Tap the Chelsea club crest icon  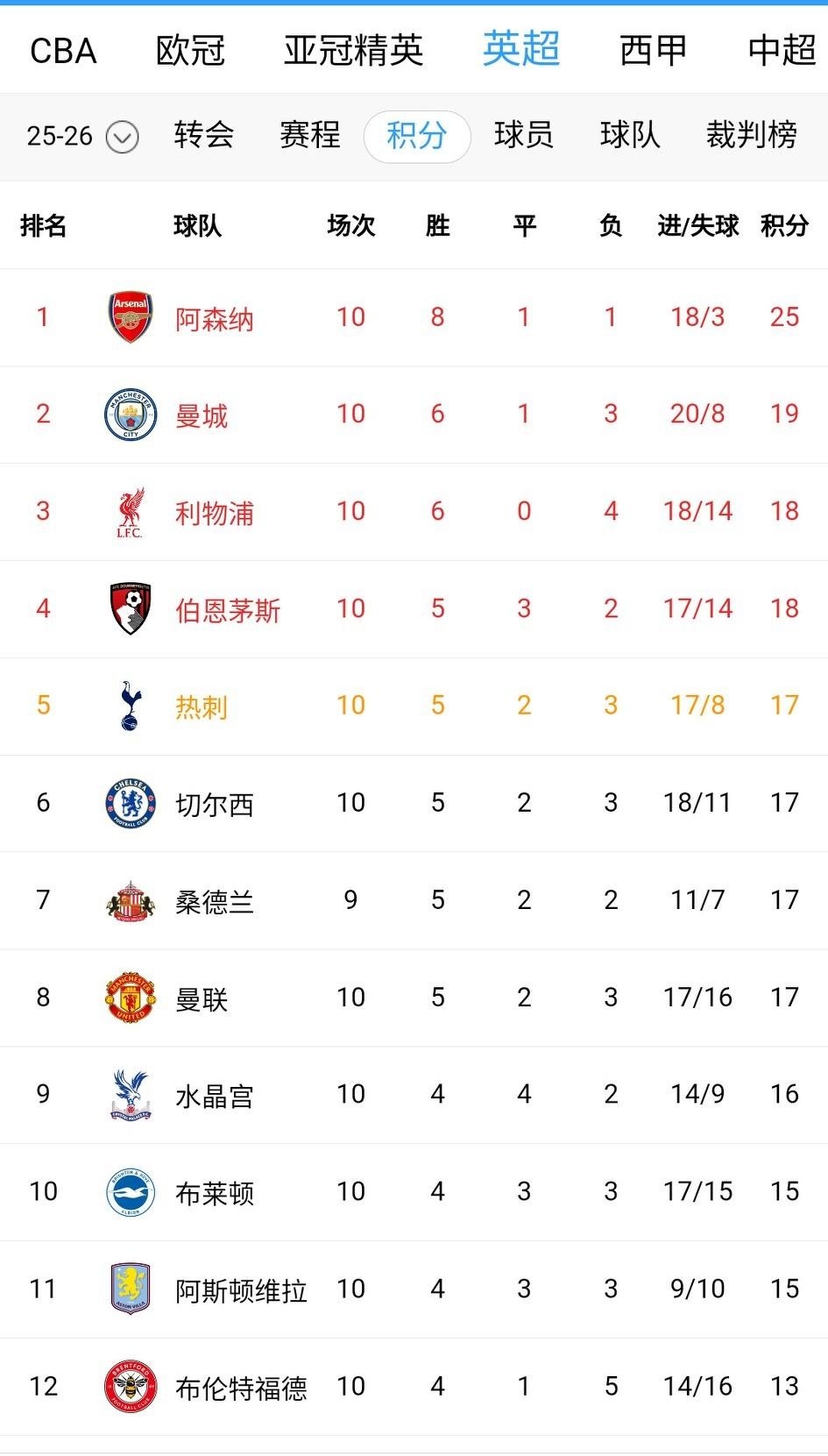[130, 803]
